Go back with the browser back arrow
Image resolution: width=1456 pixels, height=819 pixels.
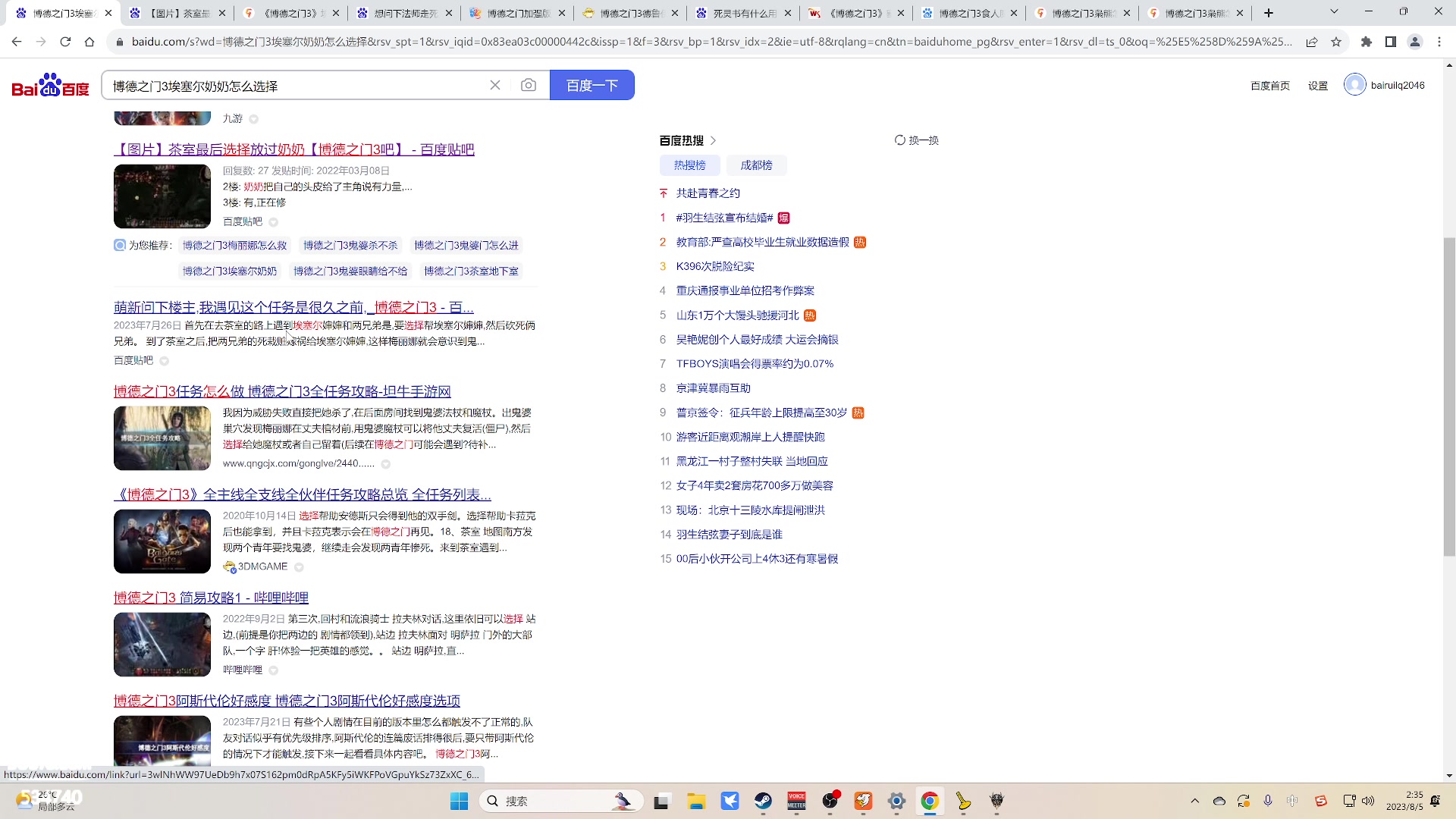coord(17,42)
